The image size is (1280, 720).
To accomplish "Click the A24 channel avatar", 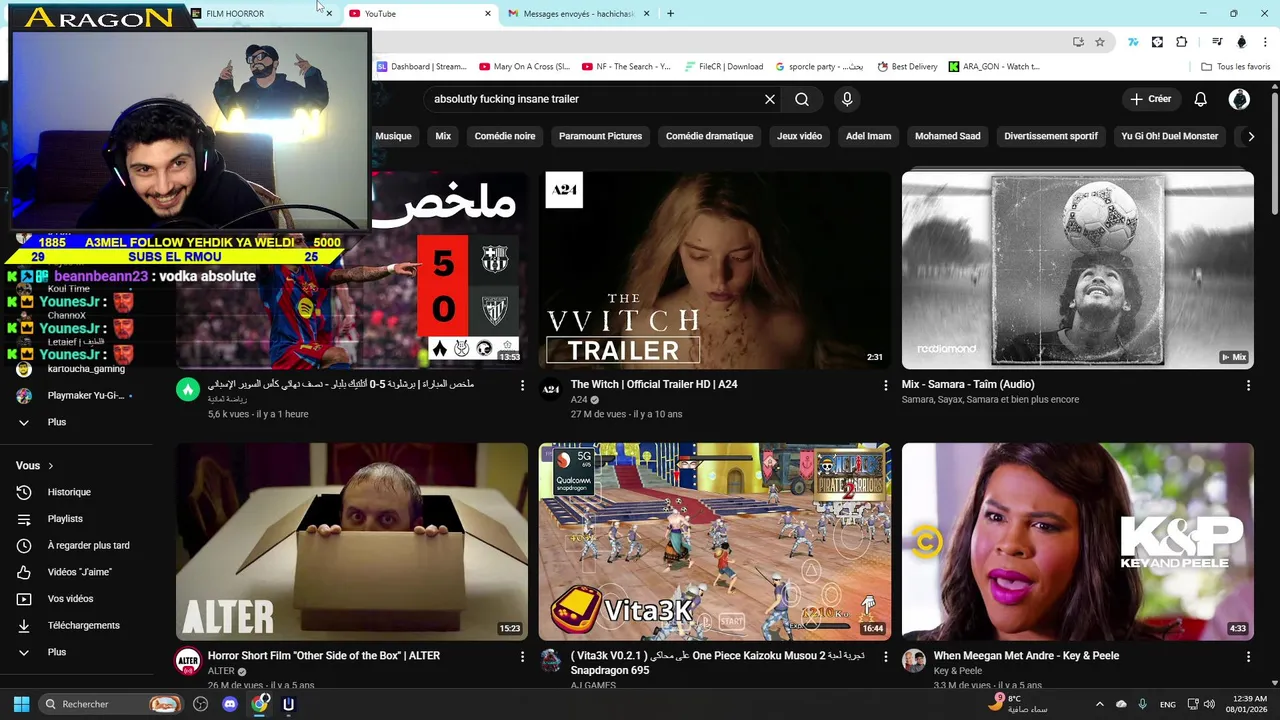I will [551, 390].
